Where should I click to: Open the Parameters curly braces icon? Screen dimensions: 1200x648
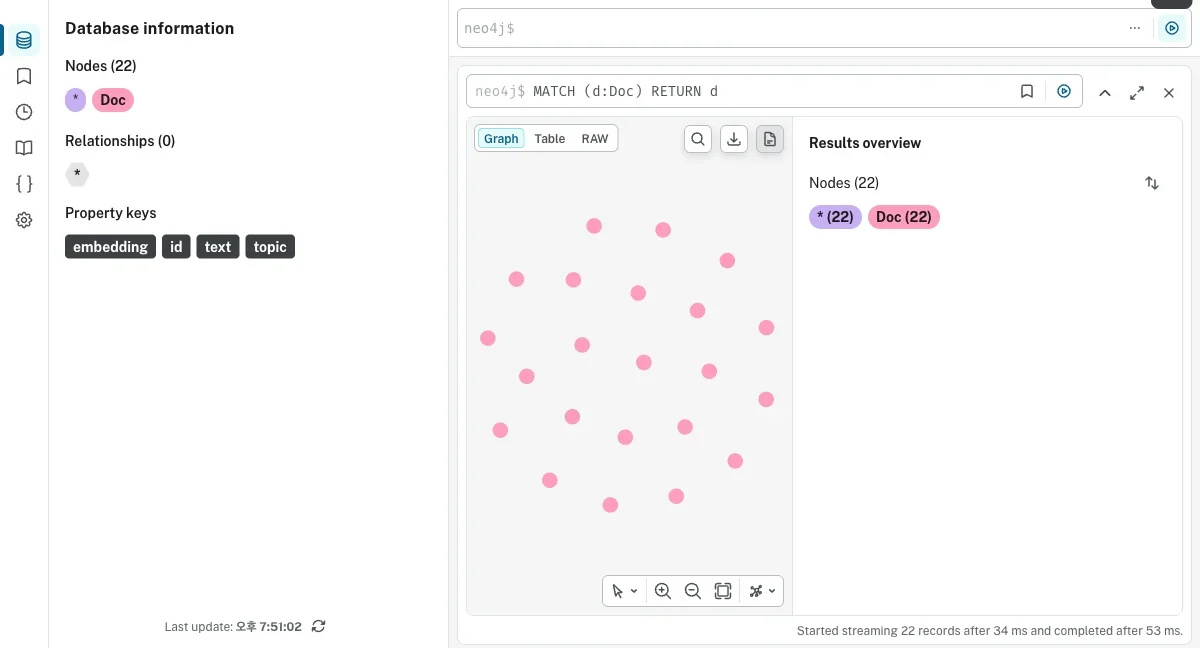click(x=24, y=184)
